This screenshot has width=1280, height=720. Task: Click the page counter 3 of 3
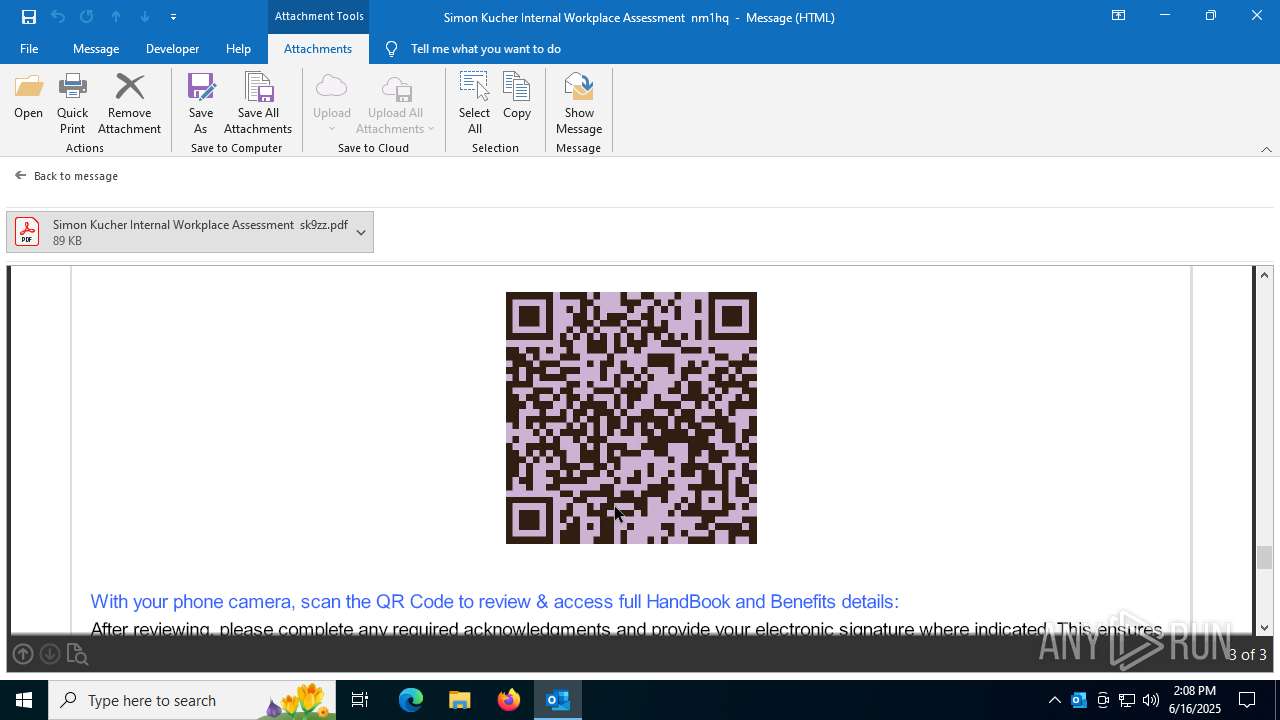(x=1247, y=655)
